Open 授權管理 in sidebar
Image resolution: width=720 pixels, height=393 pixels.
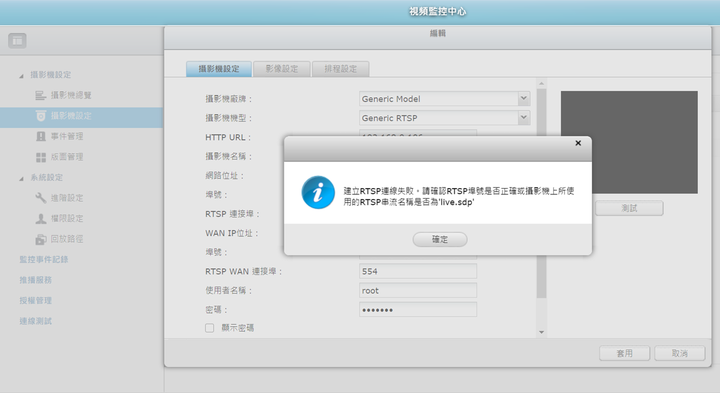35,301
